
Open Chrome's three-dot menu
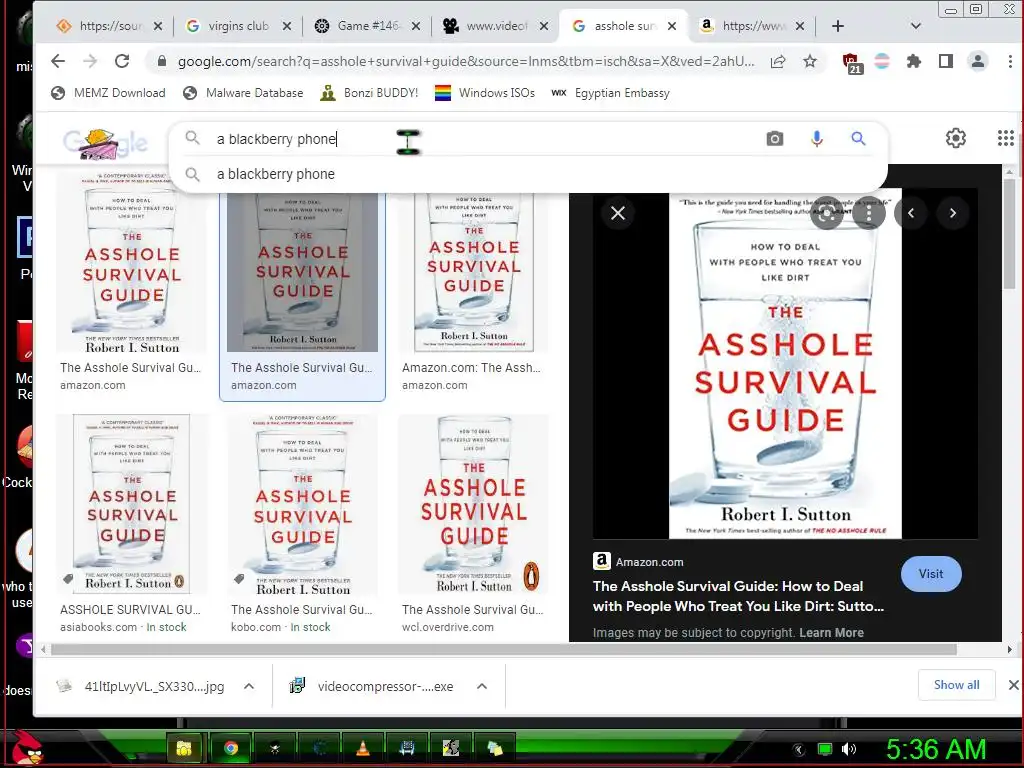coord(1010,61)
